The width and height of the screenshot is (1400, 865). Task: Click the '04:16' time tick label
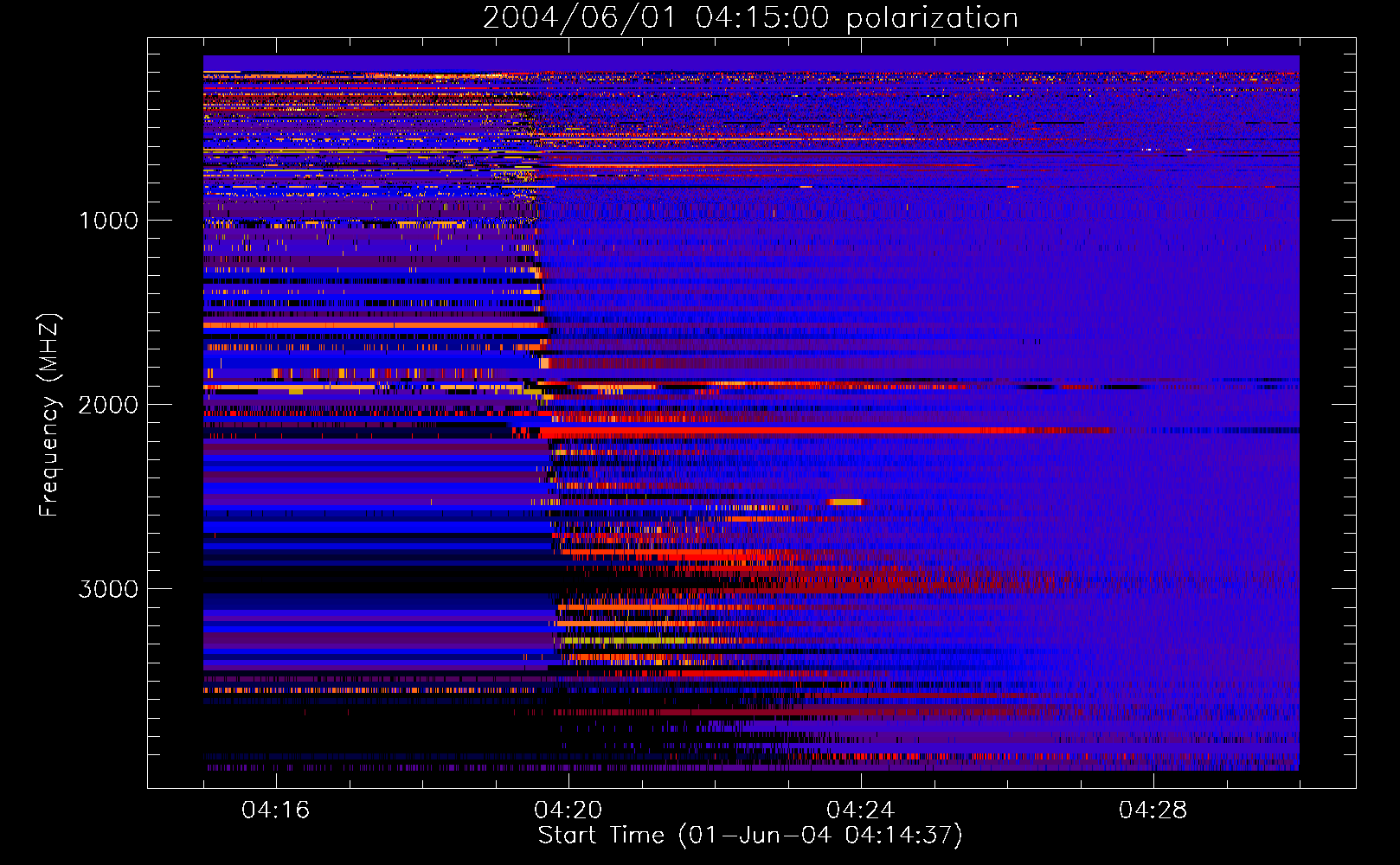[276, 811]
